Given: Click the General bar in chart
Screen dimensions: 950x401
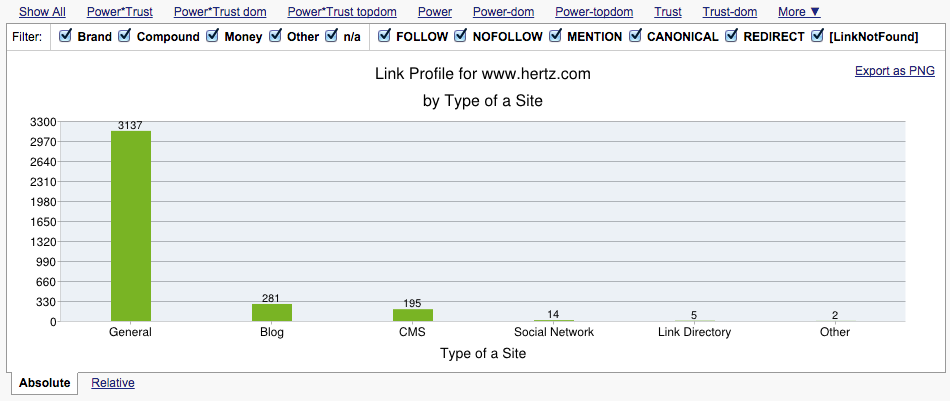Looking at the screenshot, I should point(131,226).
